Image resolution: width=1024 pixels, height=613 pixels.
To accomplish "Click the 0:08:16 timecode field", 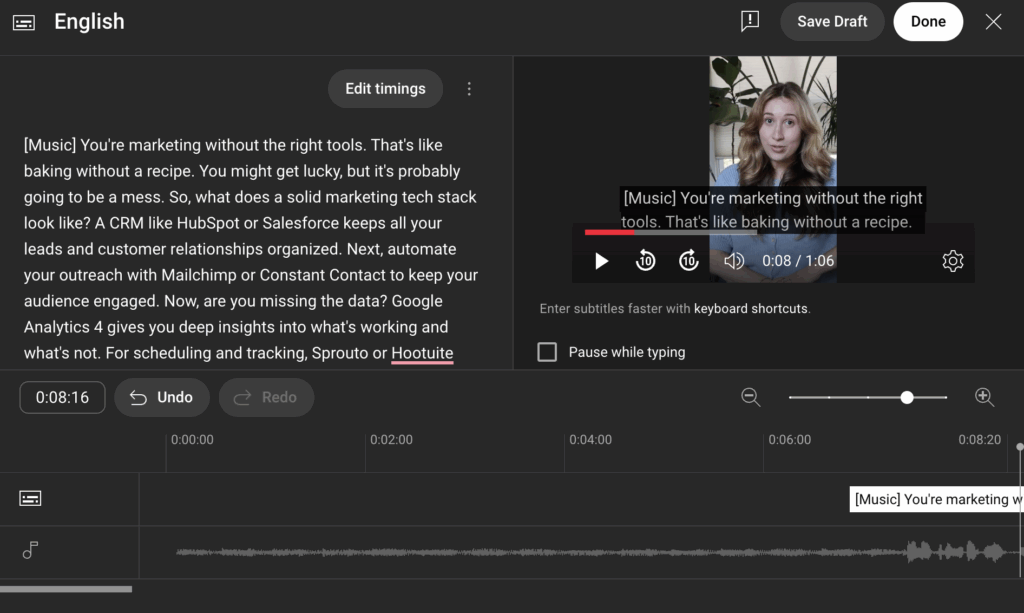I will point(62,398).
